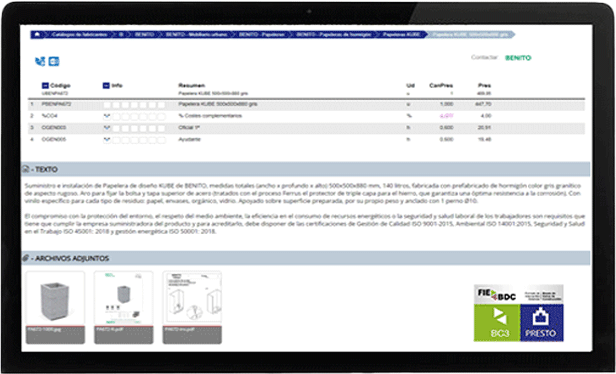This screenshot has height=374, width=616.
Task: Click the blue phone contact icon
Action: tap(40, 62)
